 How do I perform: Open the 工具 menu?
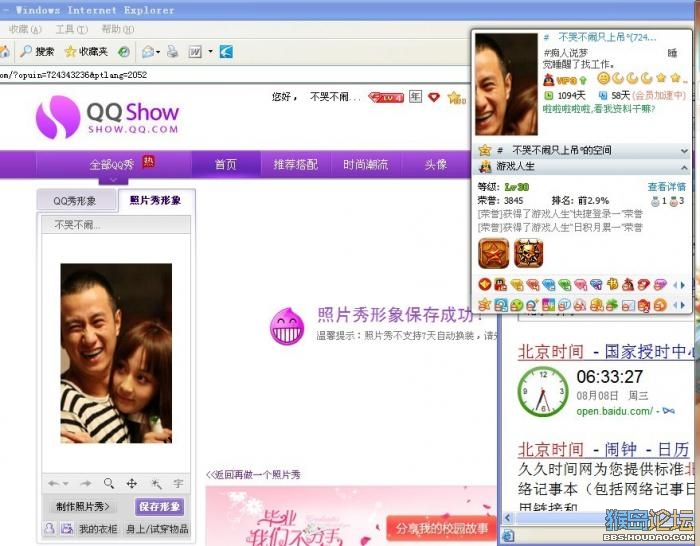(x=71, y=29)
